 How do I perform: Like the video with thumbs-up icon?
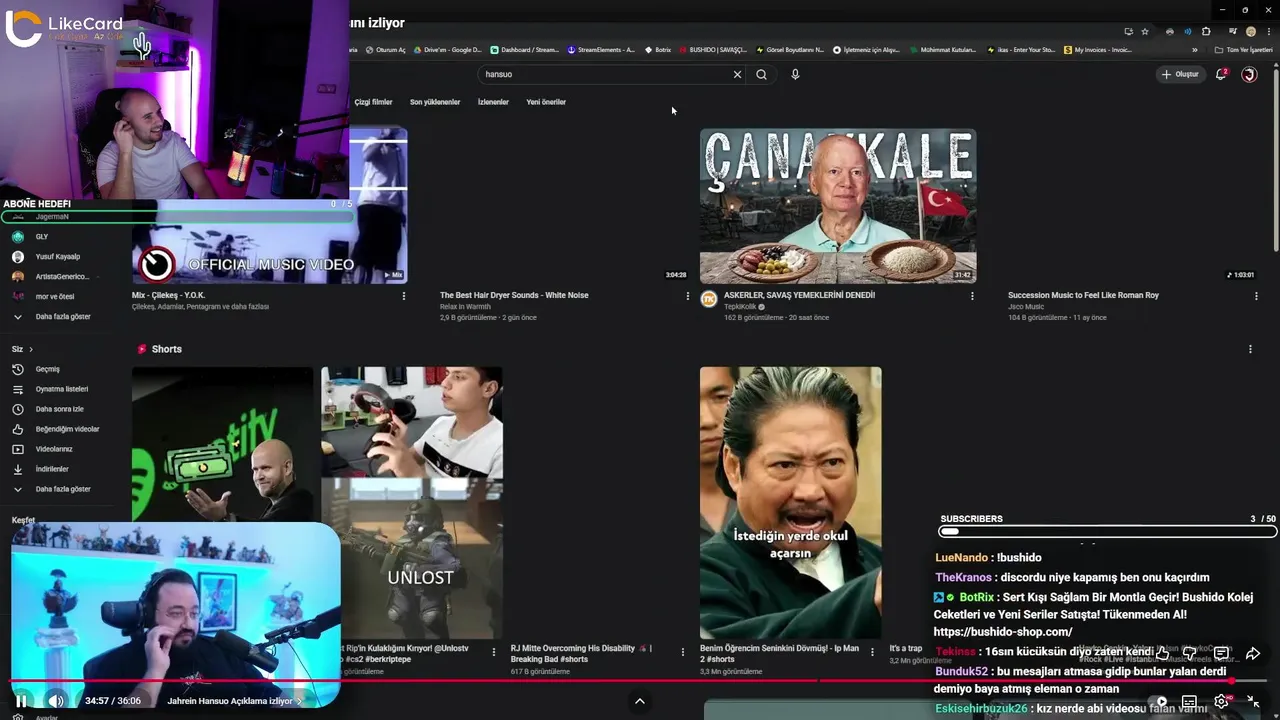[x=1161, y=653]
